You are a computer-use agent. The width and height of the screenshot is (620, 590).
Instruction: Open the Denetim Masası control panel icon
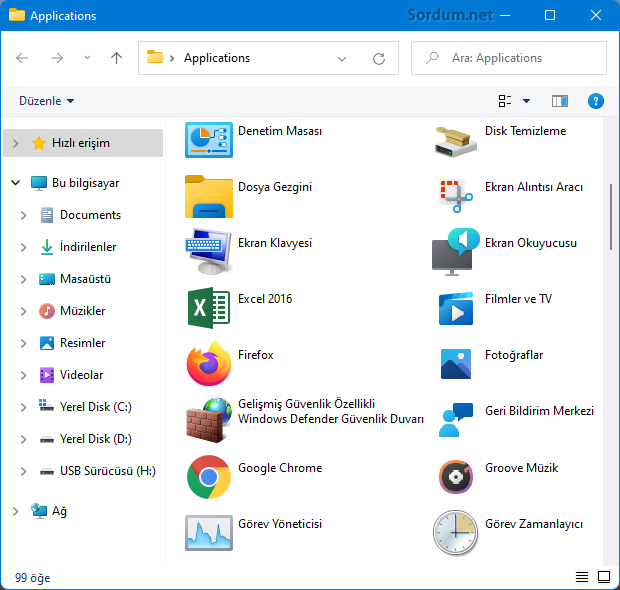[x=209, y=140]
